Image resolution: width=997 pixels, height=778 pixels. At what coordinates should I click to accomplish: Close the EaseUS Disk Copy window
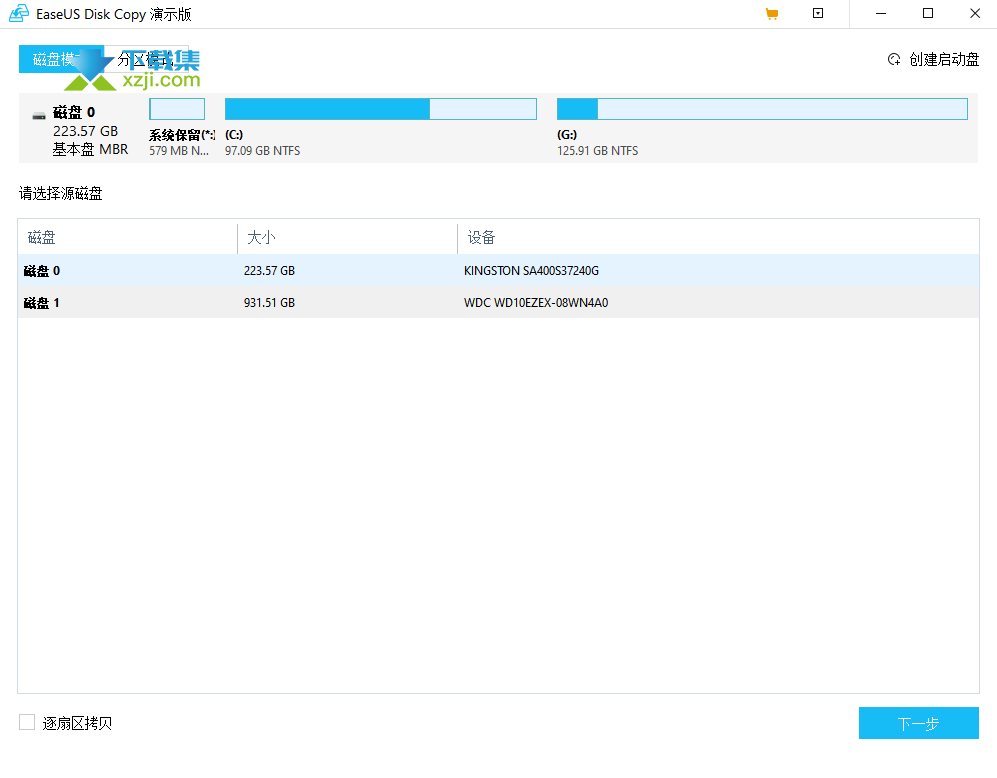(975, 13)
